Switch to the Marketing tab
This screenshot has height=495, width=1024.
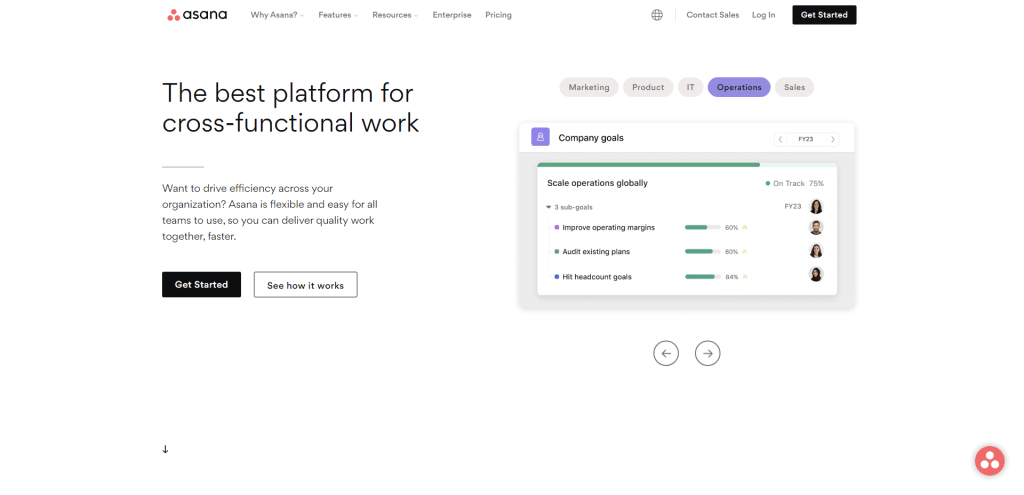[589, 87]
